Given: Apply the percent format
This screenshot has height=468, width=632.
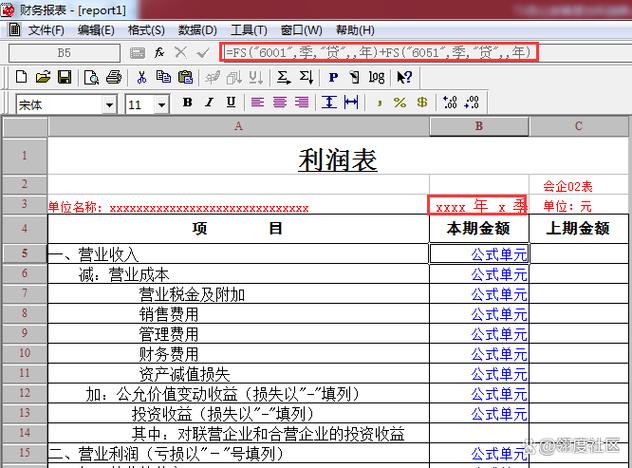Looking at the screenshot, I should tap(400, 102).
